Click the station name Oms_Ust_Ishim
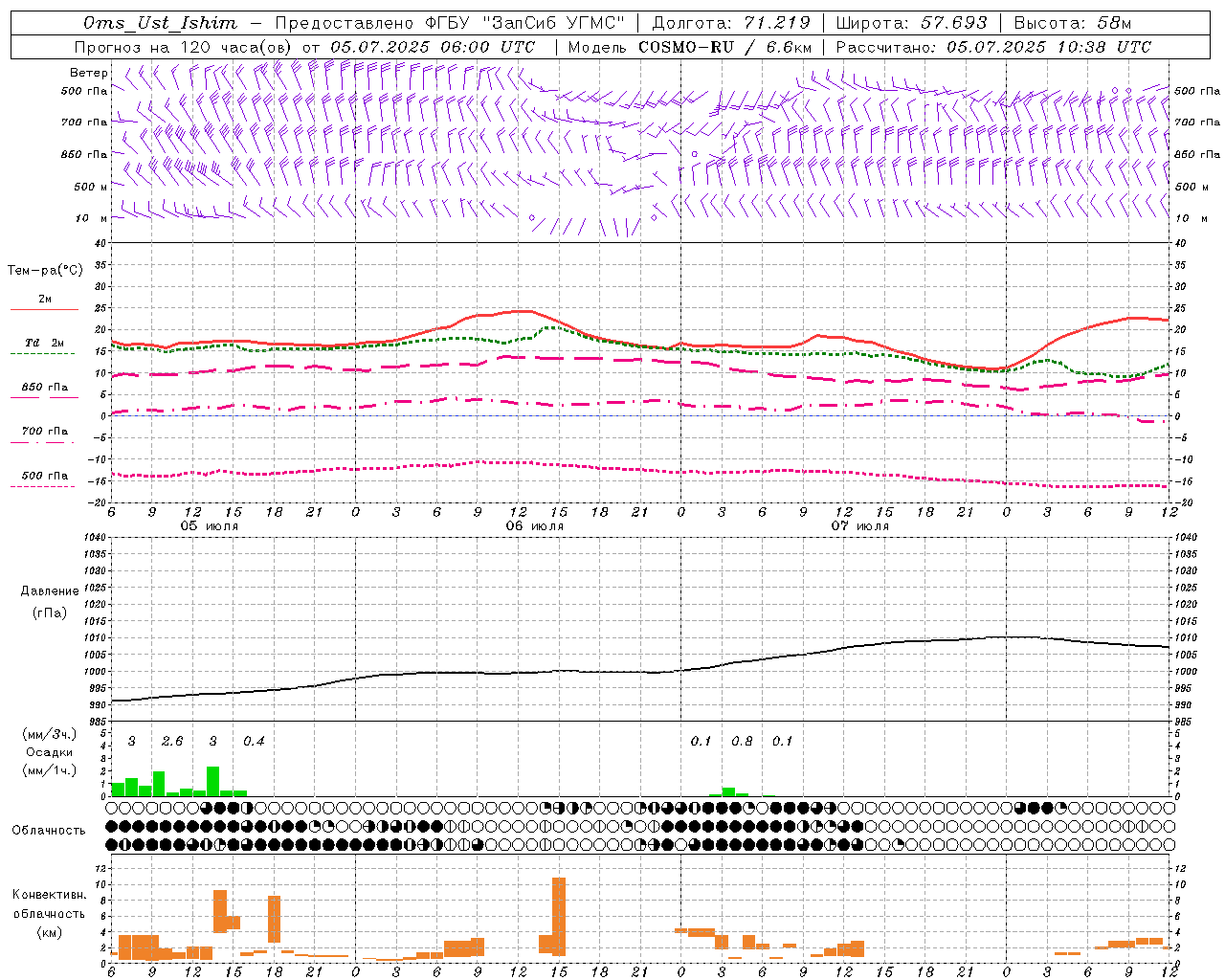The image size is (1225, 980). pyautogui.click(x=160, y=23)
